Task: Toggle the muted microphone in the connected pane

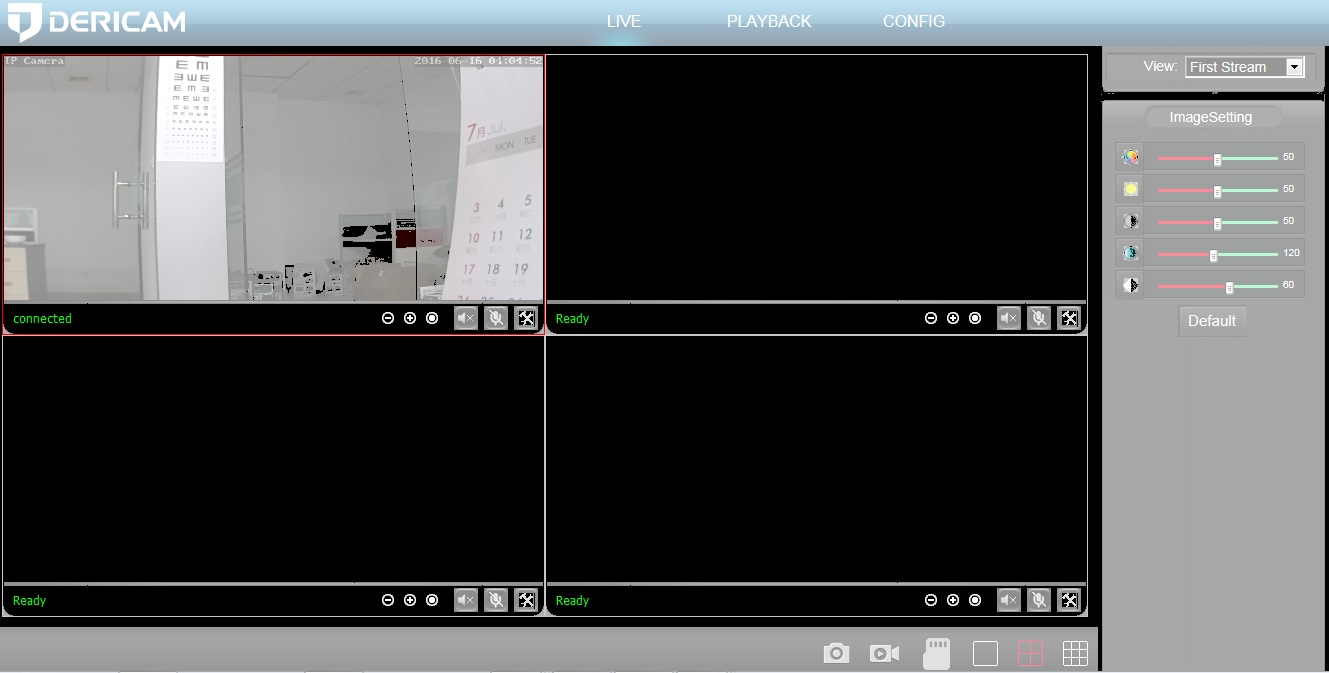Action: [x=496, y=318]
